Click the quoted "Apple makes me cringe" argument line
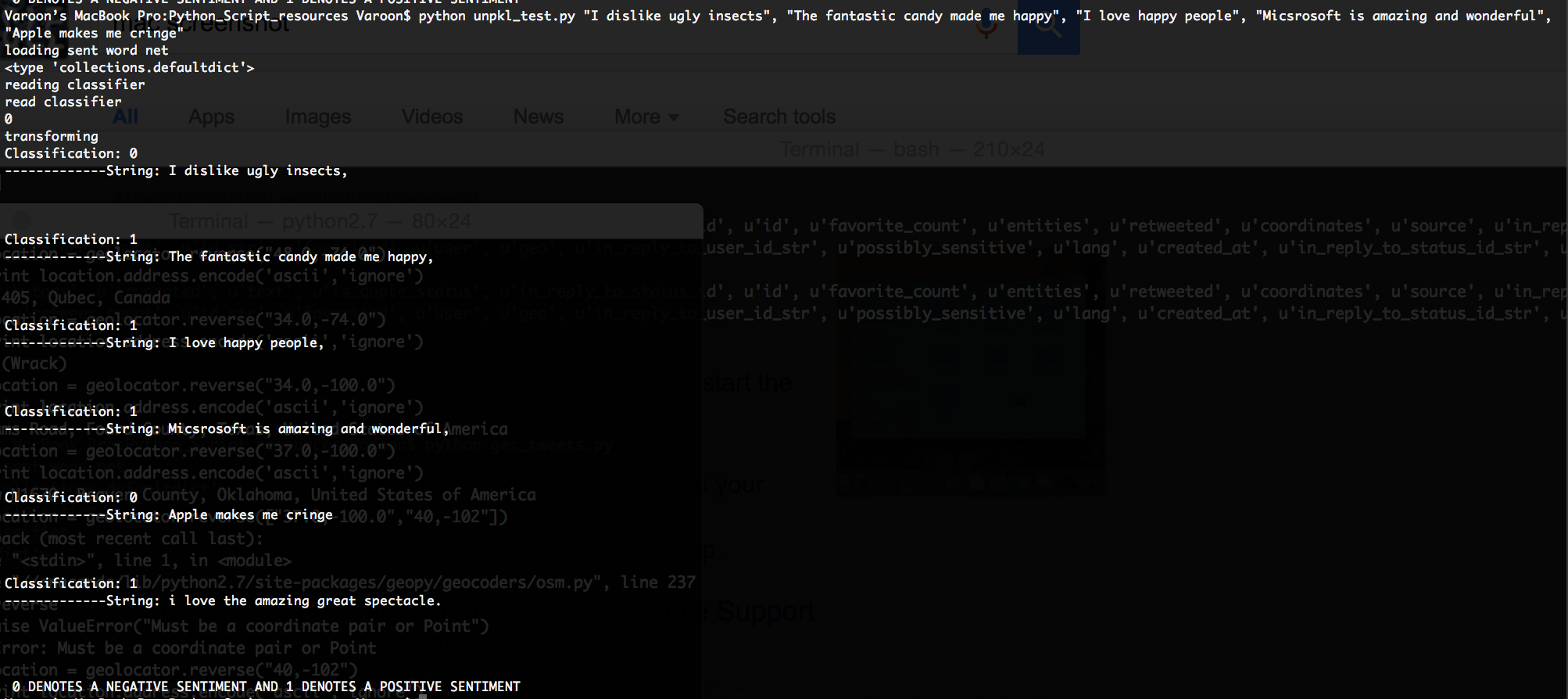1568x699 pixels. pyautogui.click(x=95, y=33)
